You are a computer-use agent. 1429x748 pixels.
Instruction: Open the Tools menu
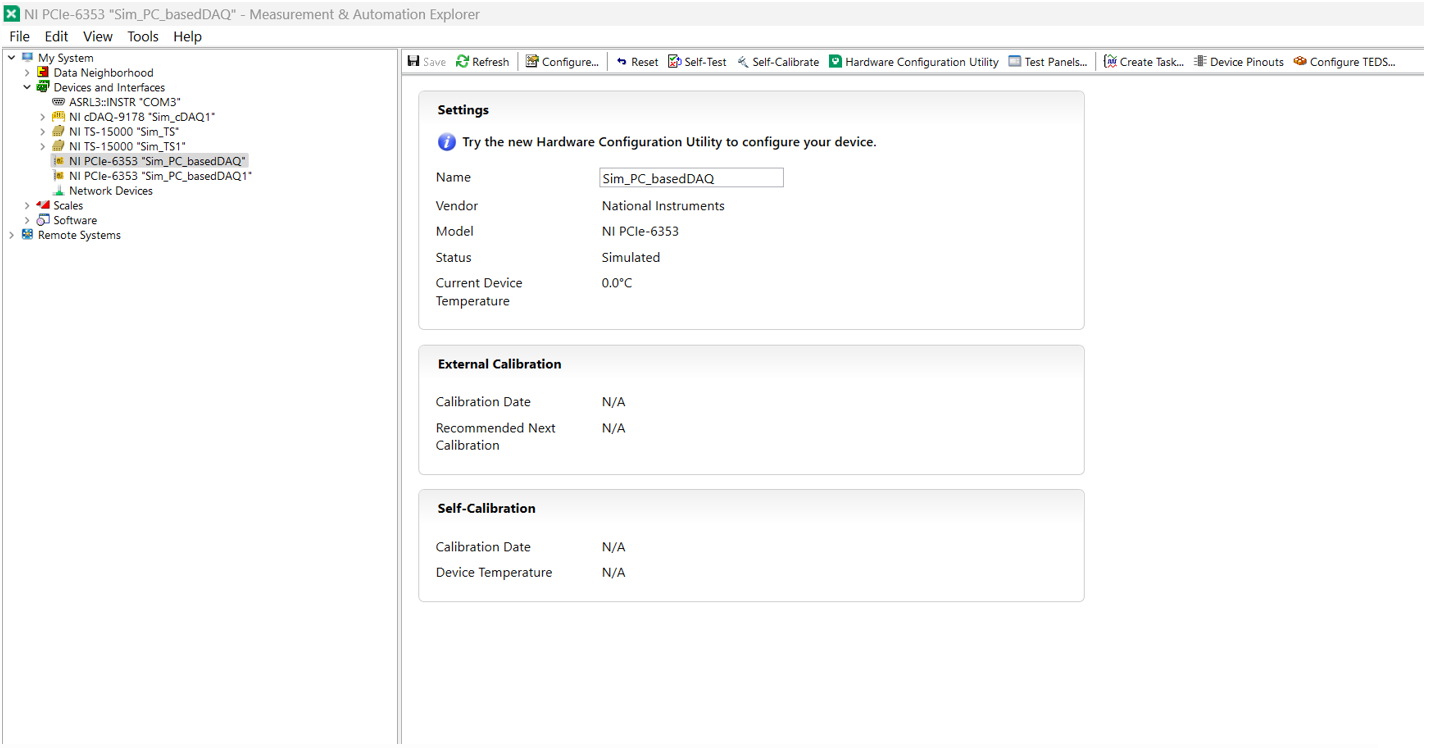143,36
